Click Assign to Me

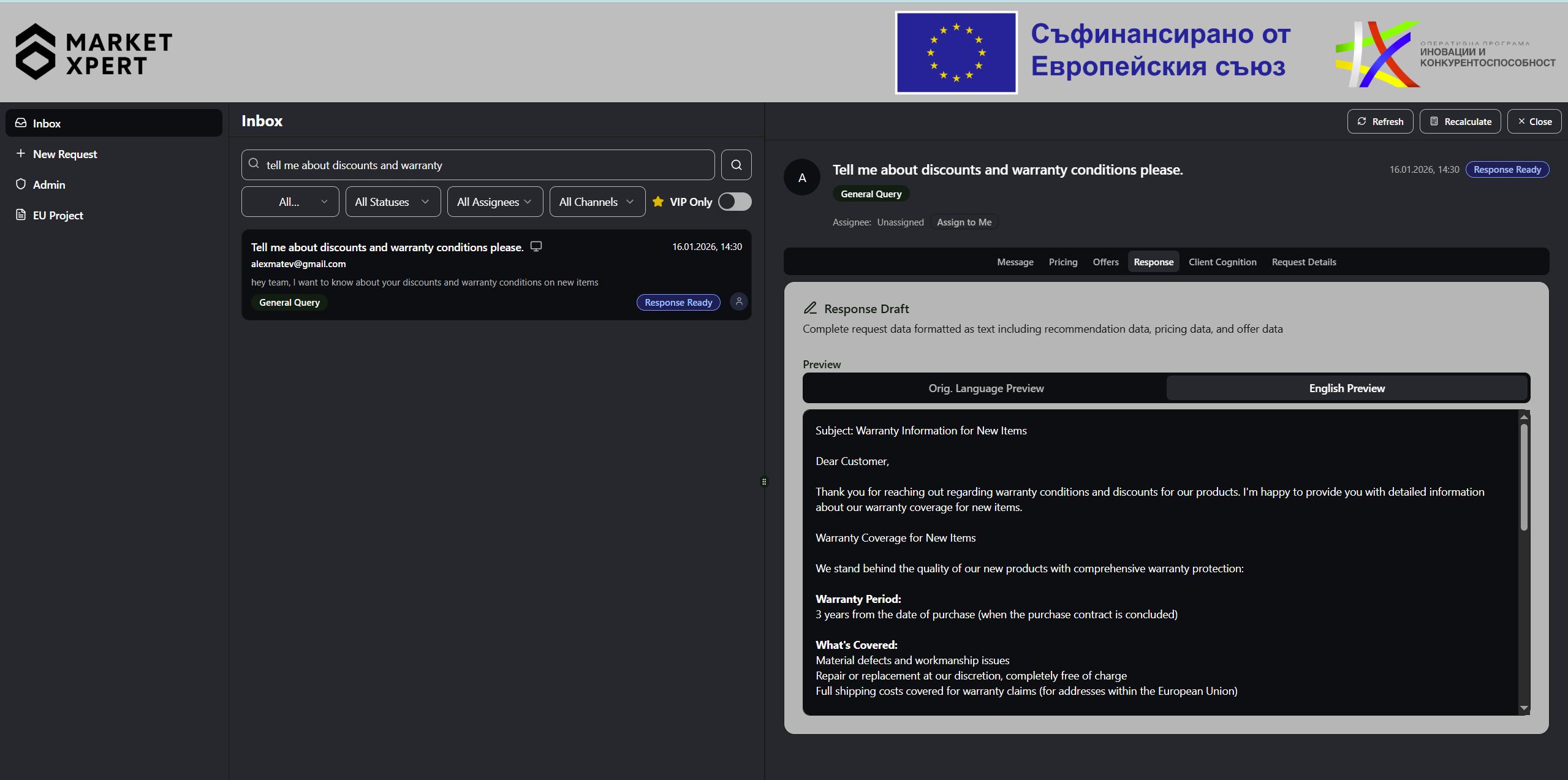pos(963,222)
